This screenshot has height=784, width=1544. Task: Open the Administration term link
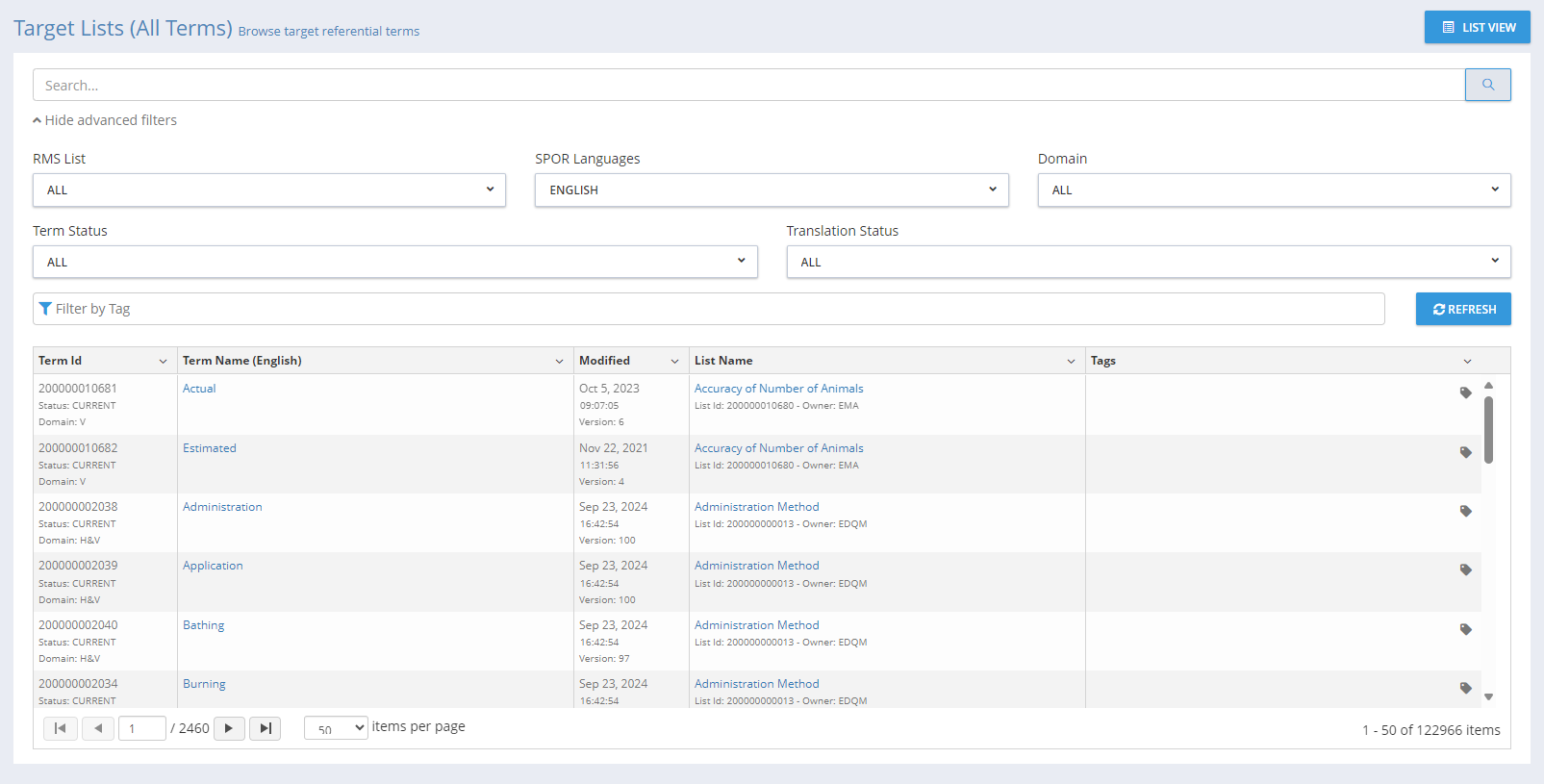222,507
